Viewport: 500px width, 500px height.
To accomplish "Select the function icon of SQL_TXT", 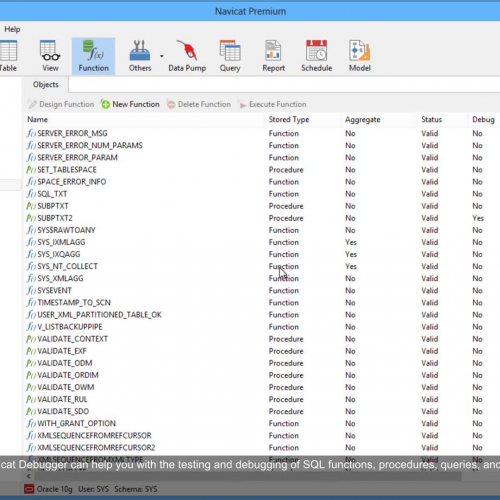I will point(31,194).
